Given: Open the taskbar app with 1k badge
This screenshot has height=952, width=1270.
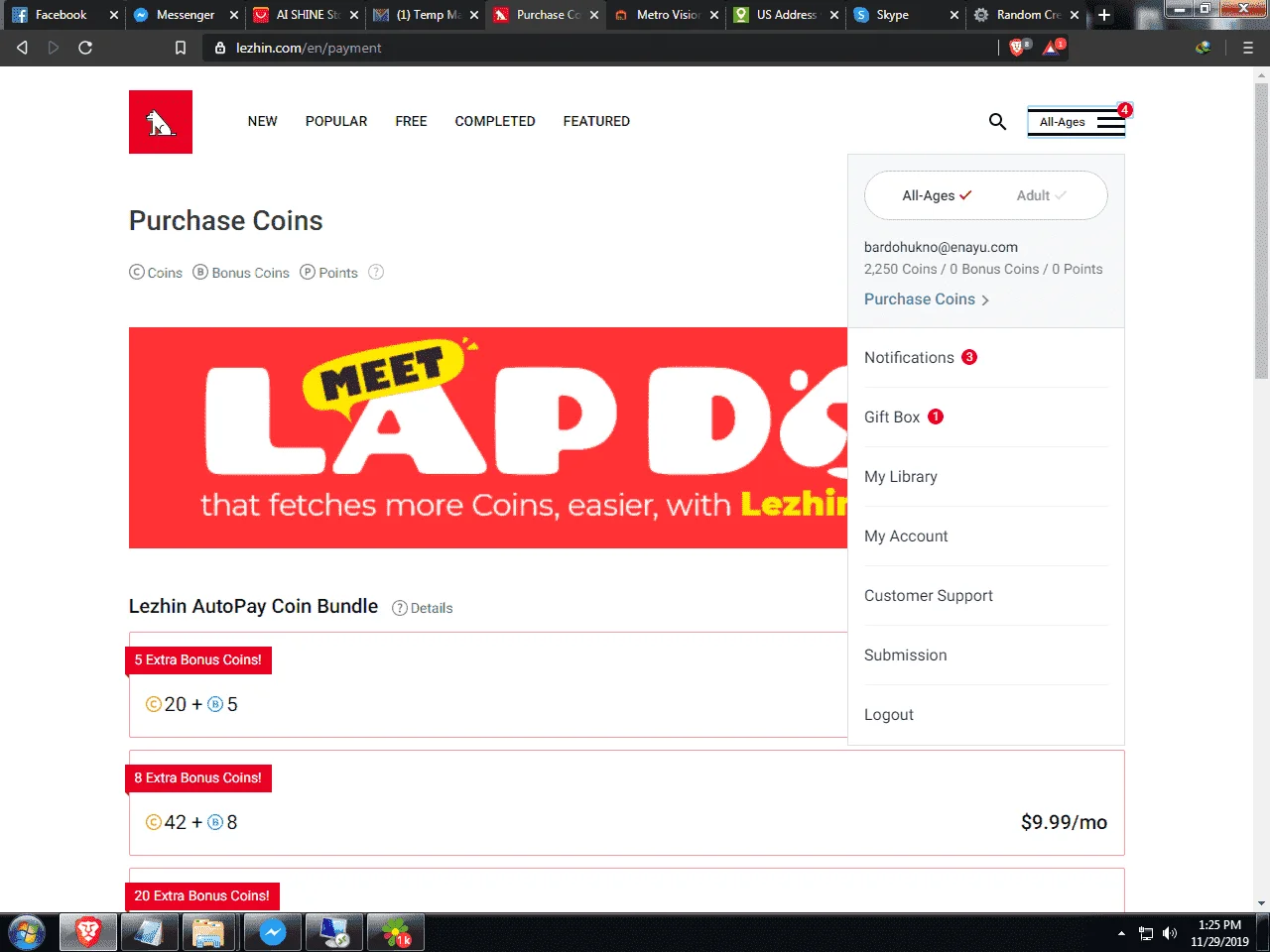Looking at the screenshot, I should click(396, 933).
